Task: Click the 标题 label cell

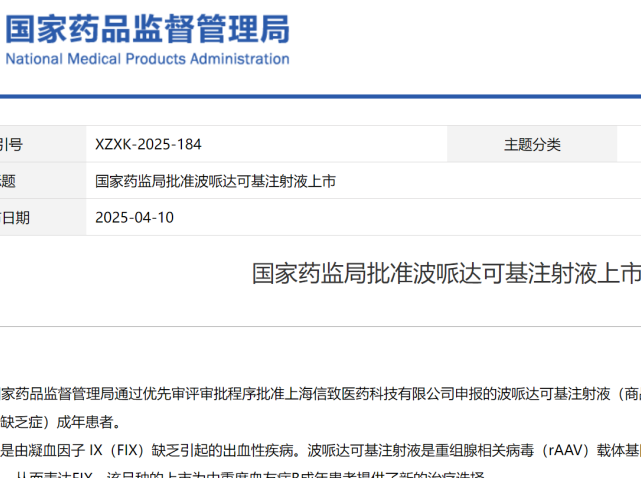Action: pos(8,181)
